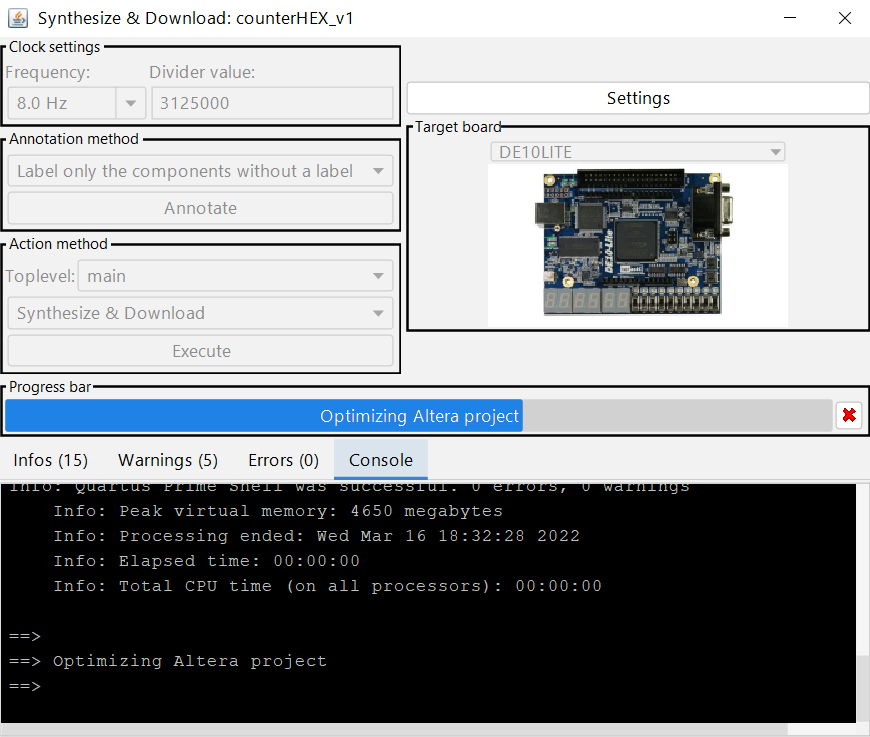Image resolution: width=870 pixels, height=737 pixels.
Task: Click the Optimizing Altera project progress bar
Action: (419, 416)
